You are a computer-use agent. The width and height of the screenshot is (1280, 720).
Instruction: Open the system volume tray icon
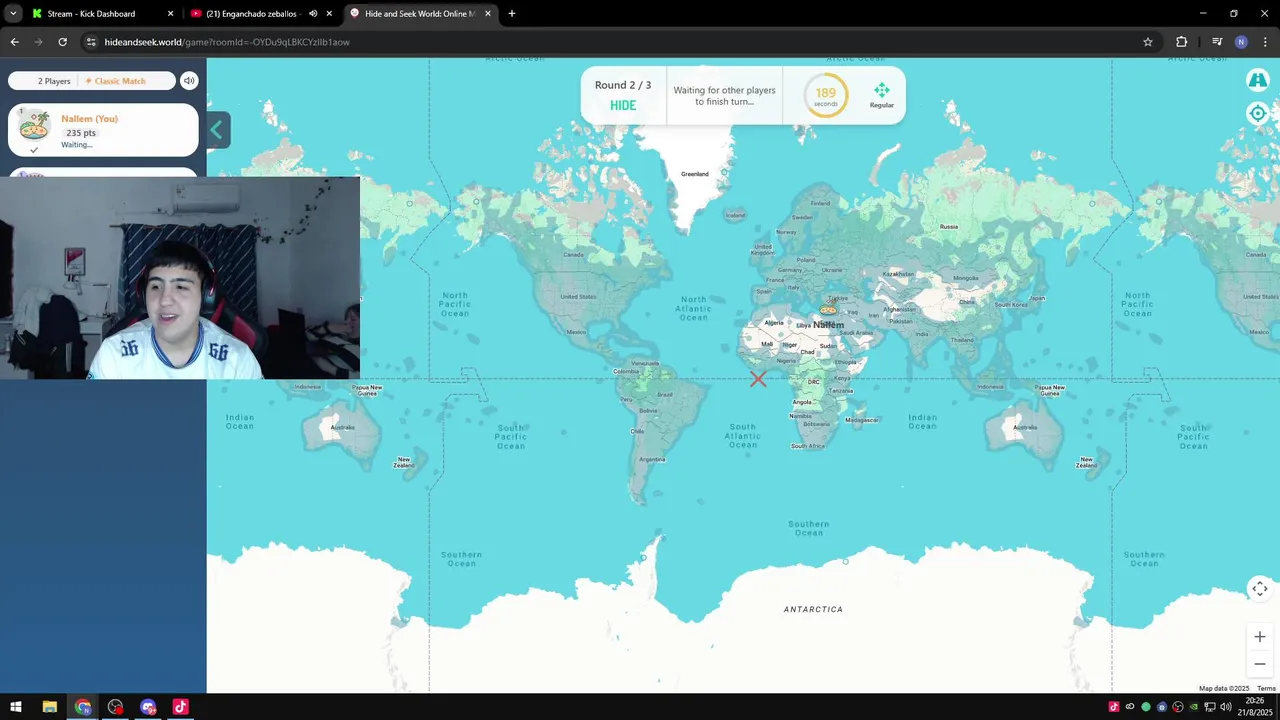point(1226,707)
